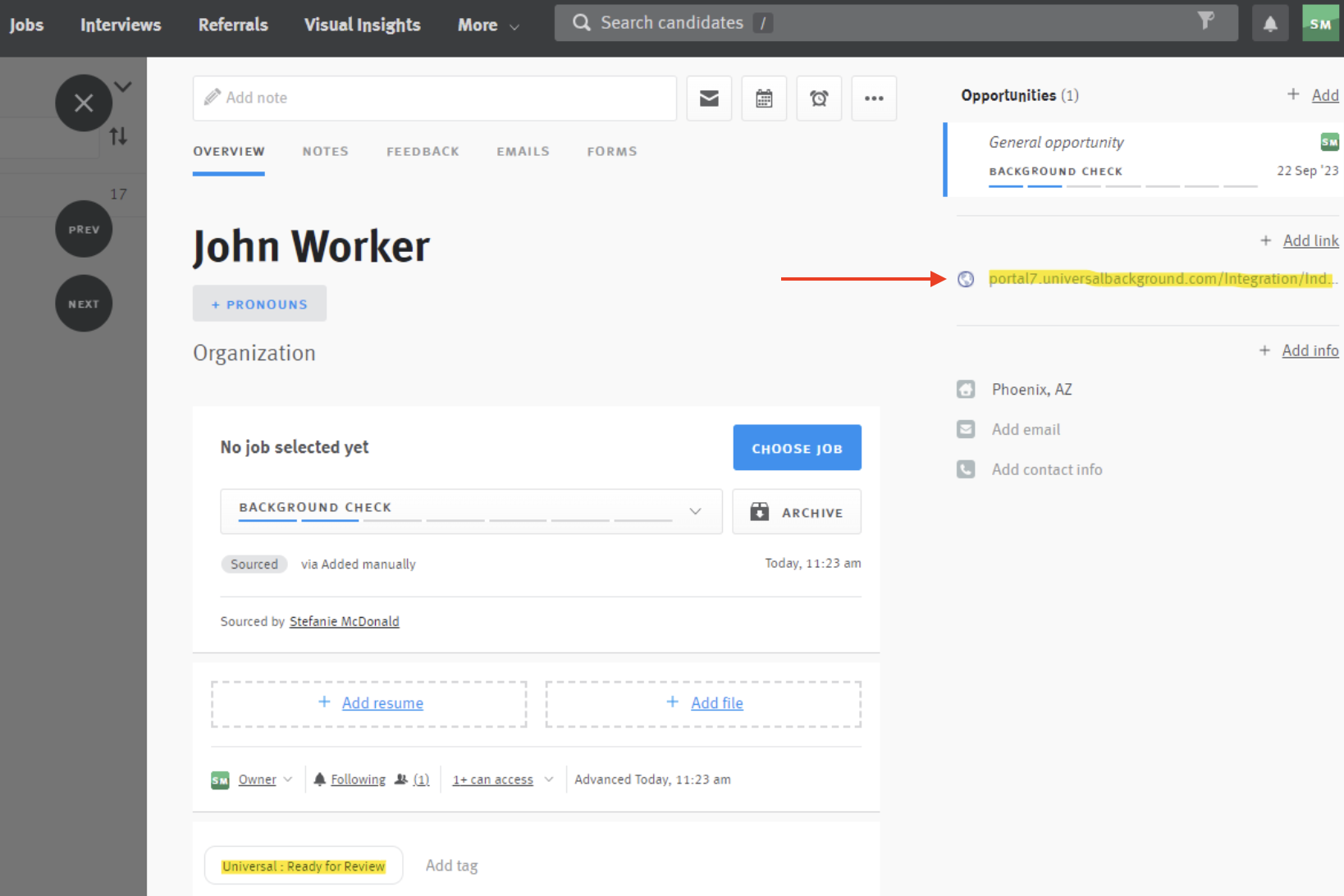Open the Interviews menu item
This screenshot has width=1344, height=896.
click(120, 25)
